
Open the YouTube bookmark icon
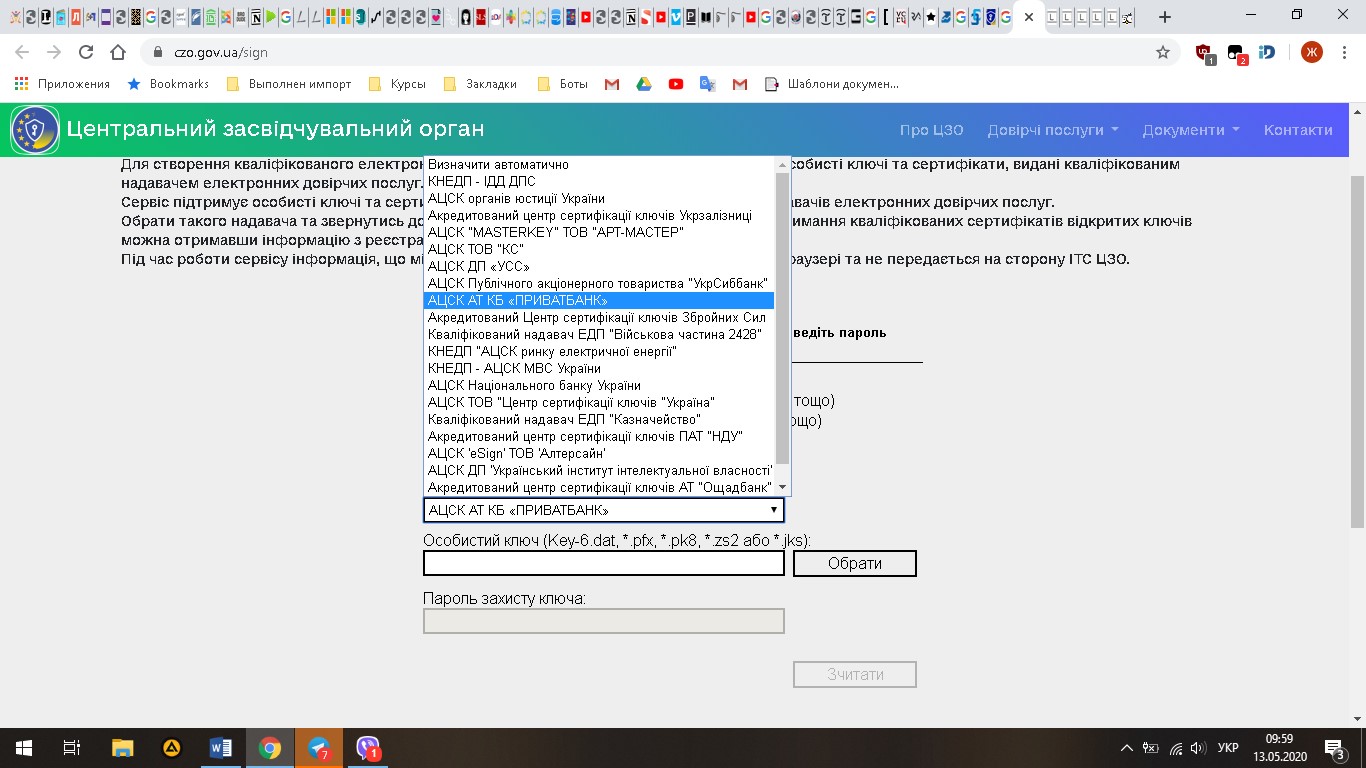coord(676,84)
